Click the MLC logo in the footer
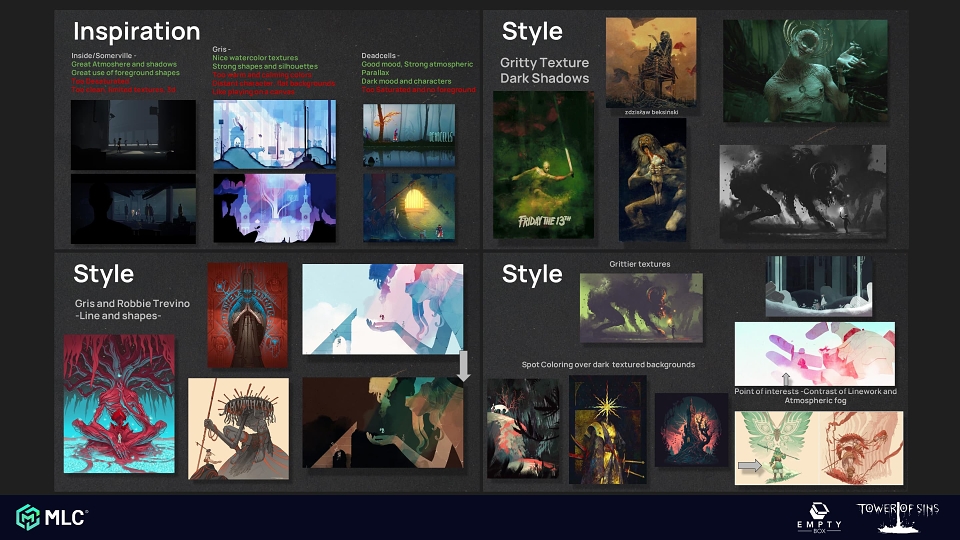Viewport: 960px width, 540px height. click(52, 517)
